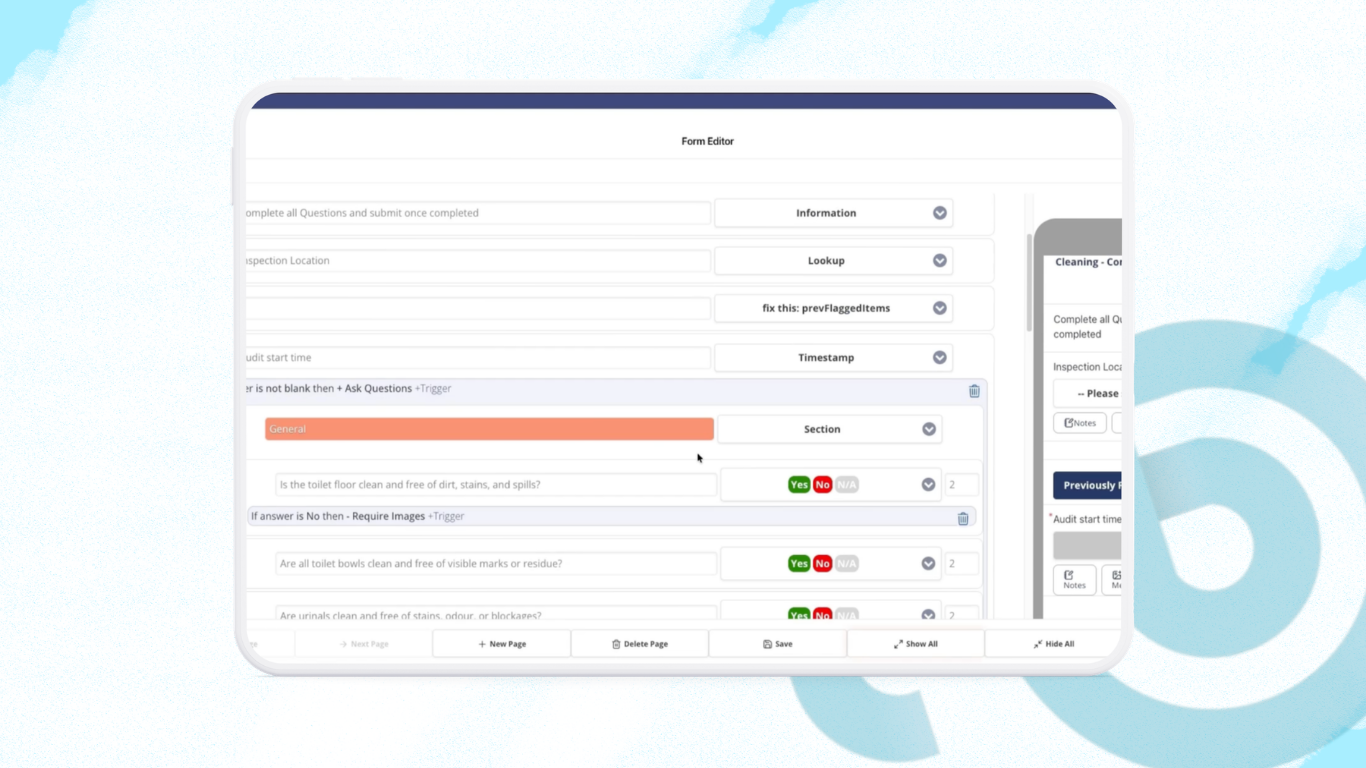This screenshot has height=768, width=1366.
Task: Expand the prevFlaggedItems type dropdown arrow
Action: 940,308
